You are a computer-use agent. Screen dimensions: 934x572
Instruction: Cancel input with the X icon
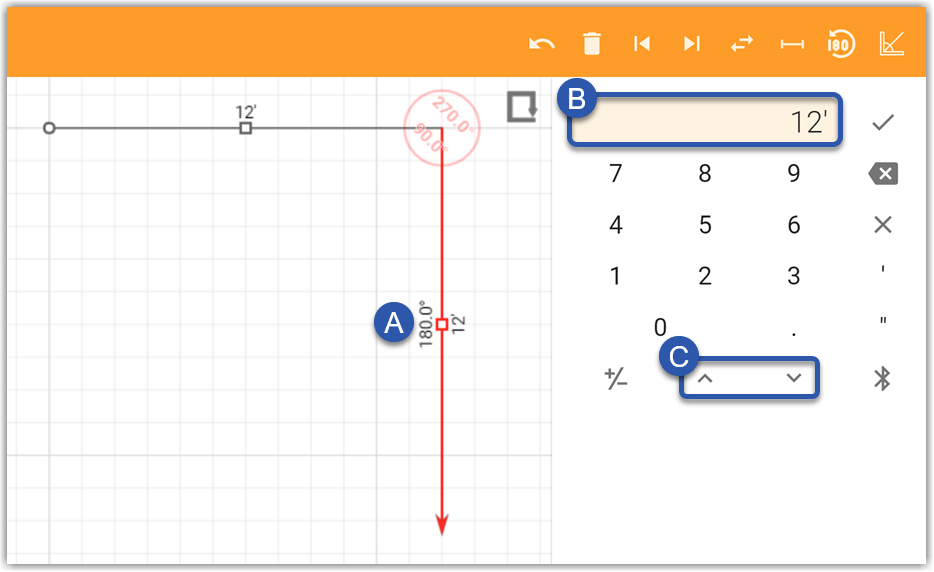(x=883, y=225)
